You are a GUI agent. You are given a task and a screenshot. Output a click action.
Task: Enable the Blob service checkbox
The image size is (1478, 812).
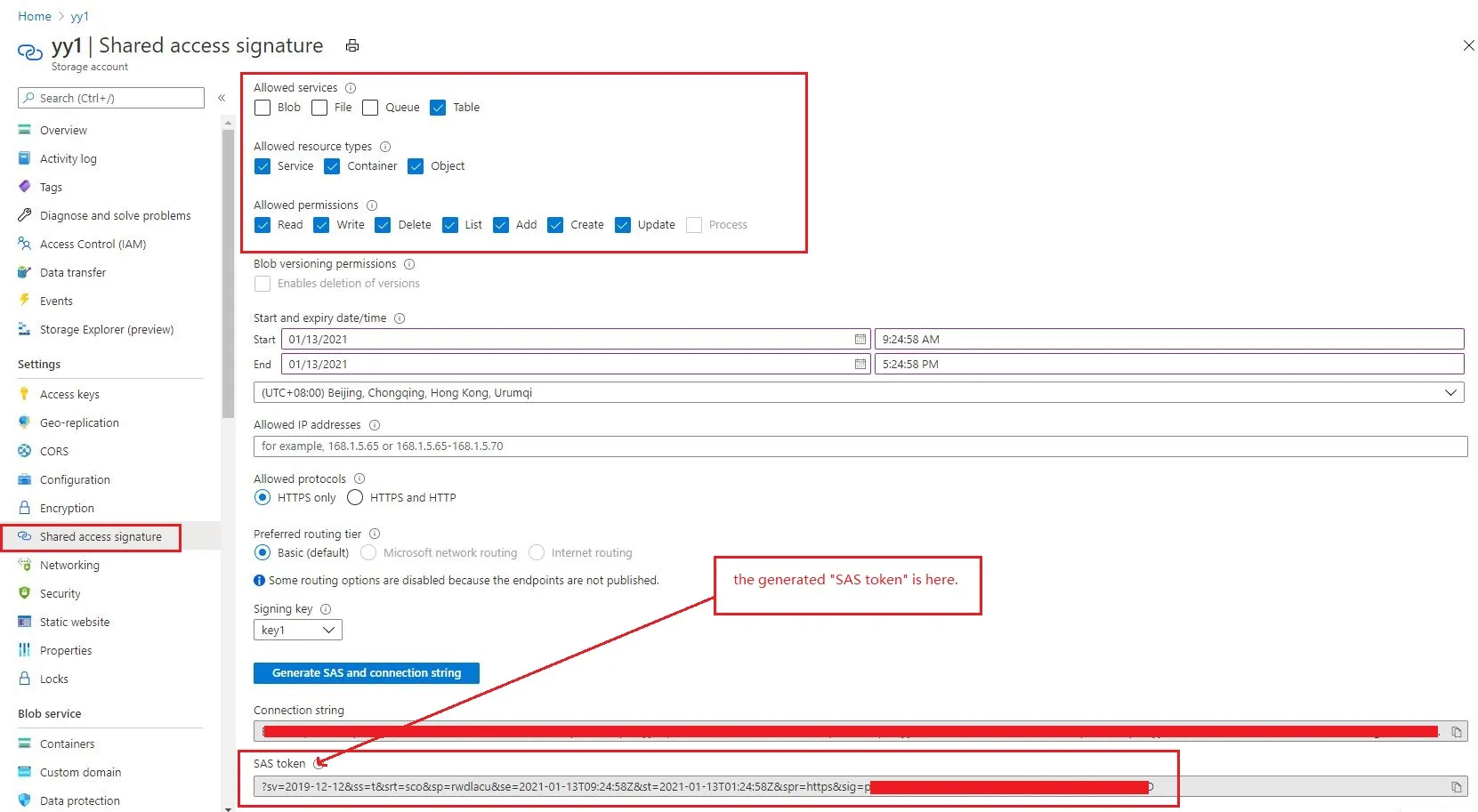click(x=262, y=108)
